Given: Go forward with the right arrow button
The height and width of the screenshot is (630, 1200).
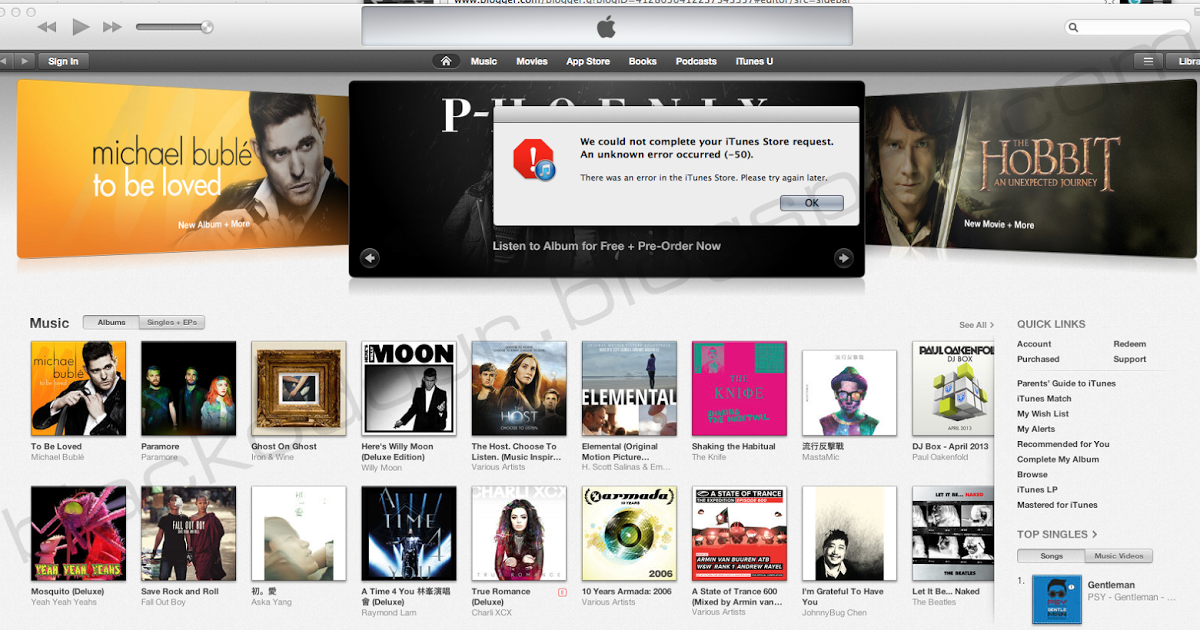Looking at the screenshot, I should tap(25, 61).
